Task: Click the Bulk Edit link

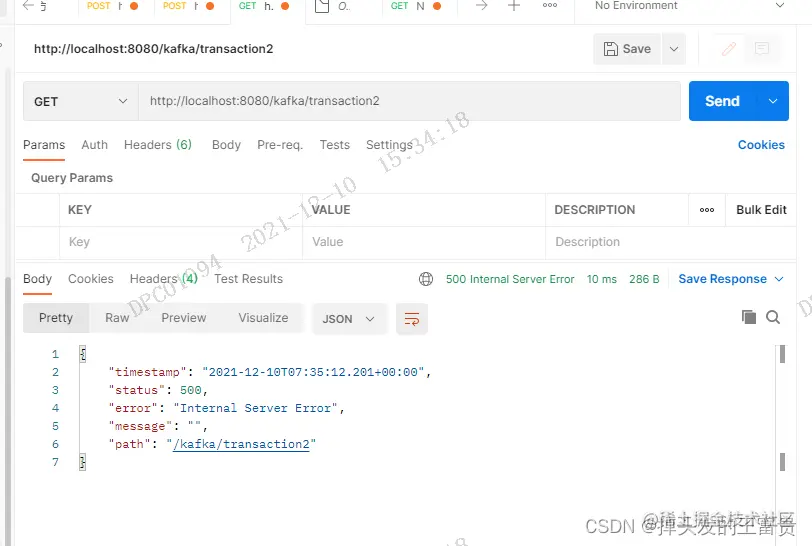Action: tap(761, 210)
